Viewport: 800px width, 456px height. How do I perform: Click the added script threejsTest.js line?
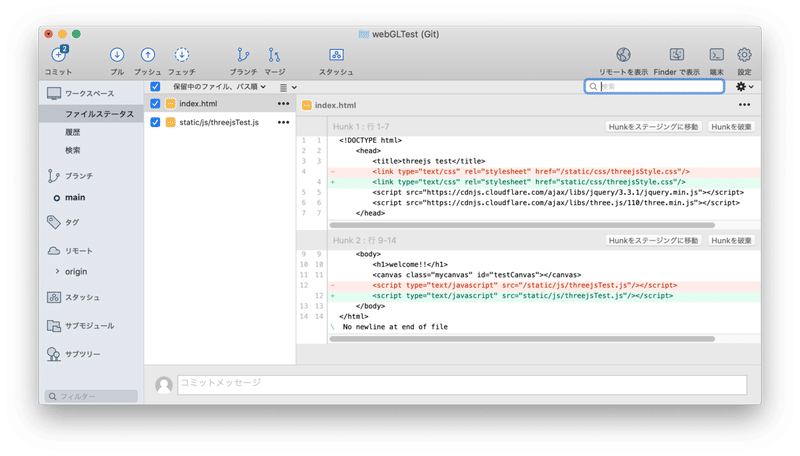coord(544,296)
